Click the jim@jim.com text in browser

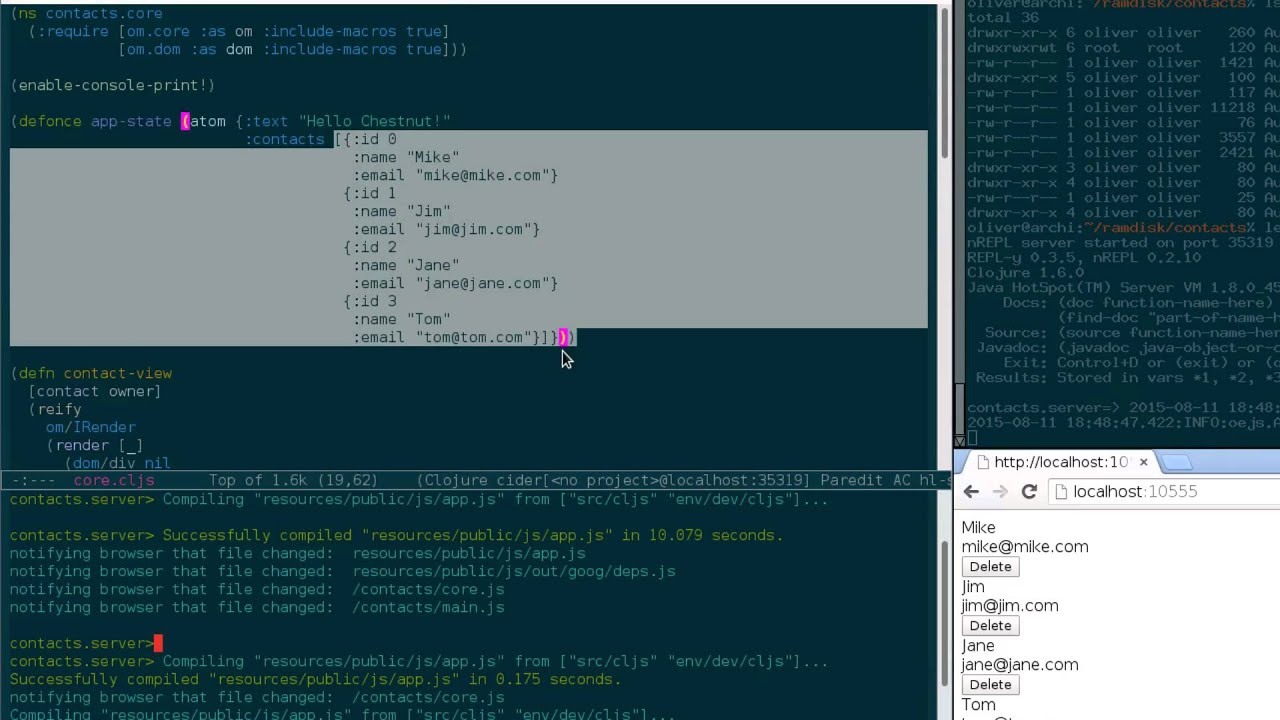click(x=1009, y=606)
